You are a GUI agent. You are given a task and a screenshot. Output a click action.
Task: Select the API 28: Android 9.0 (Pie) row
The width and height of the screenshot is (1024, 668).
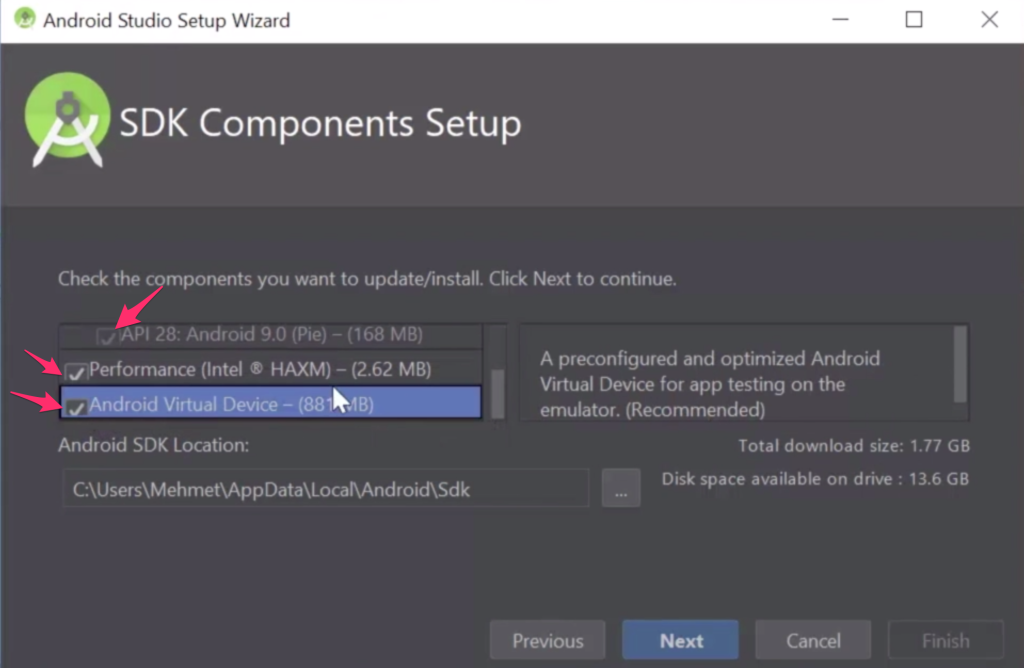tap(271, 335)
